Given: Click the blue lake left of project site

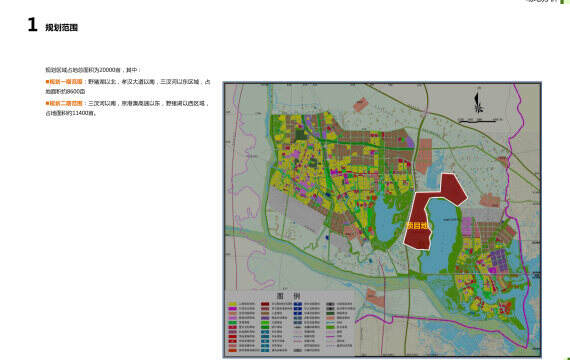Looking at the screenshot, I should 386,217.
